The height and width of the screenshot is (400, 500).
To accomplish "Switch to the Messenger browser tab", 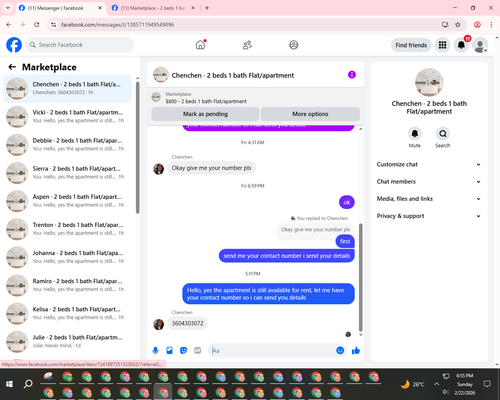I will pyautogui.click(x=61, y=8).
